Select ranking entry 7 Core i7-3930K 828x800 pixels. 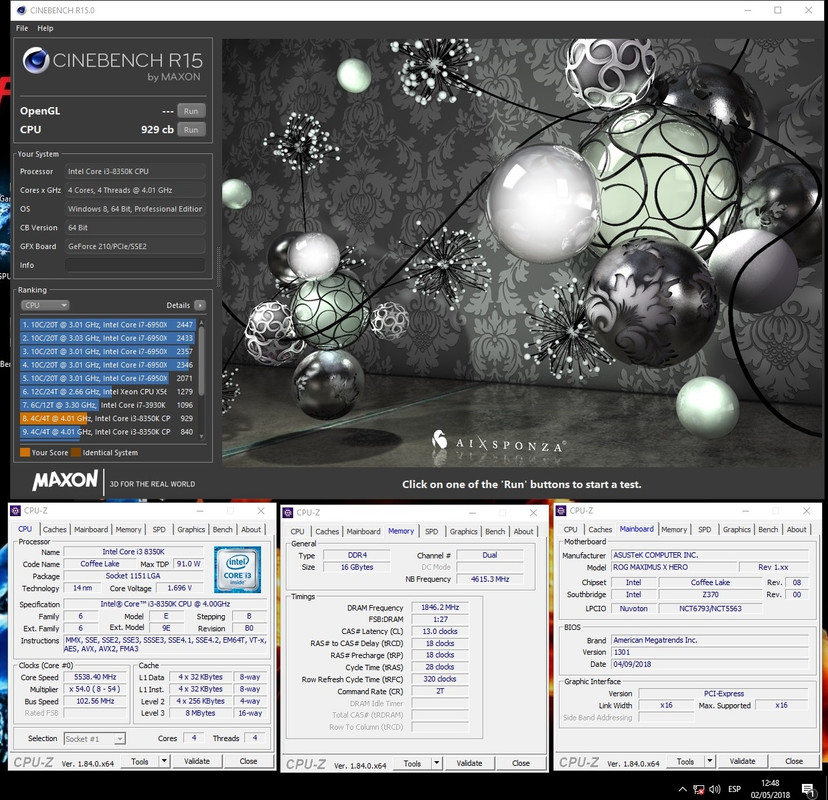[x=108, y=405]
